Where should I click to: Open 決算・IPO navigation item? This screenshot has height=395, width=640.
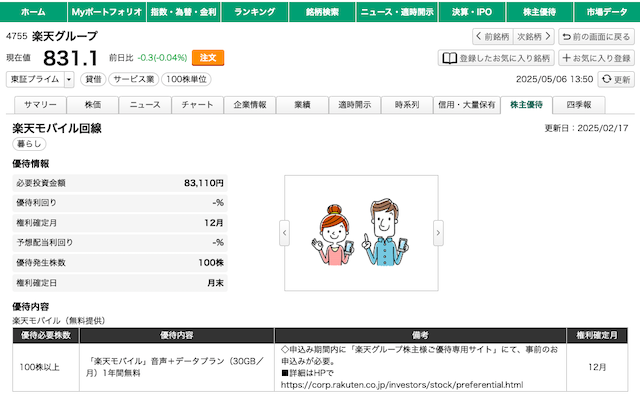tap(472, 12)
